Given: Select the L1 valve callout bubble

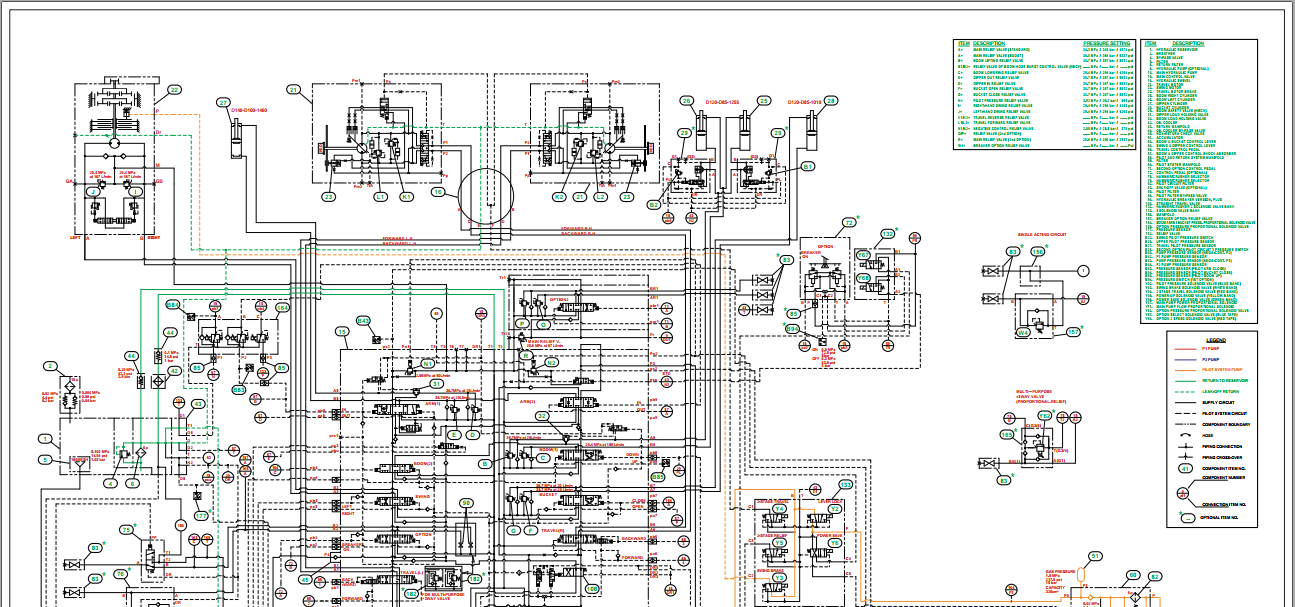Looking at the screenshot, I should 380,197.
